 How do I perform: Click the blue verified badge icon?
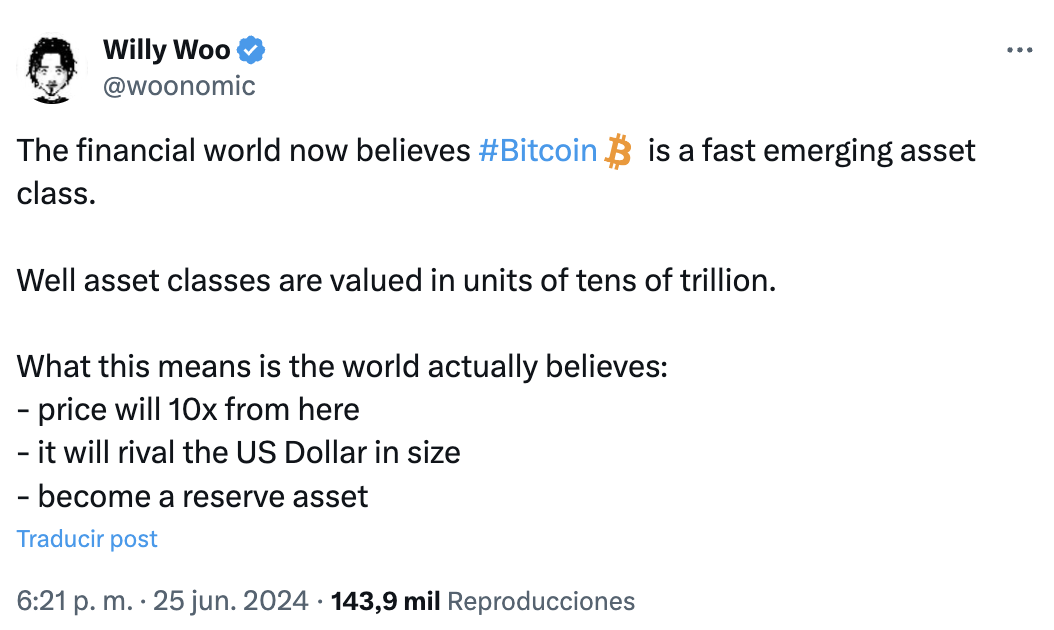click(x=251, y=50)
